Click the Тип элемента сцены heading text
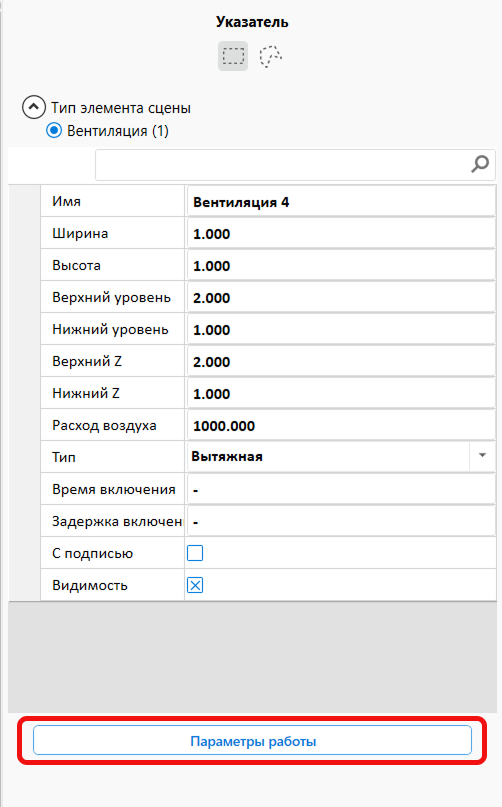This screenshot has height=807, width=502. point(120,108)
